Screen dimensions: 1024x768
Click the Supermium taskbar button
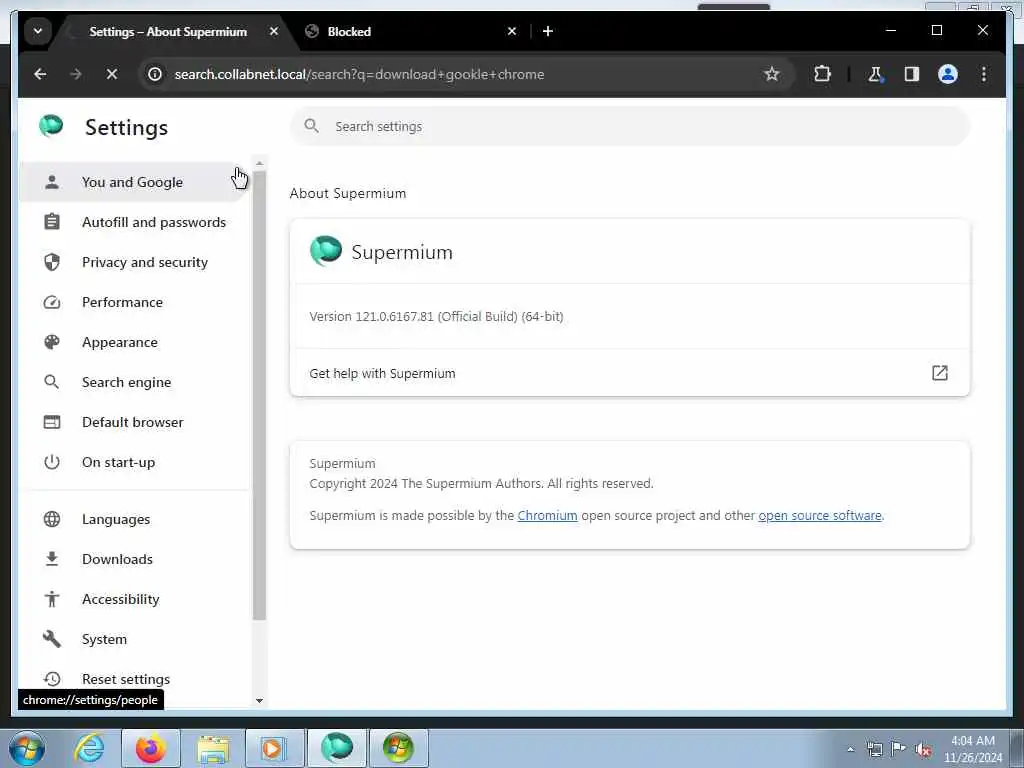(336, 748)
